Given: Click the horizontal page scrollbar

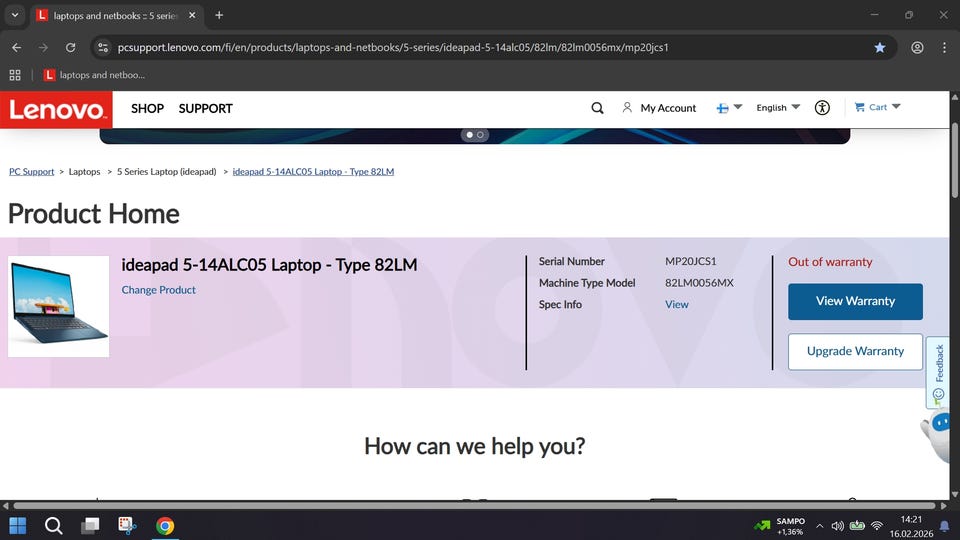Looking at the screenshot, I should click(x=474, y=506).
